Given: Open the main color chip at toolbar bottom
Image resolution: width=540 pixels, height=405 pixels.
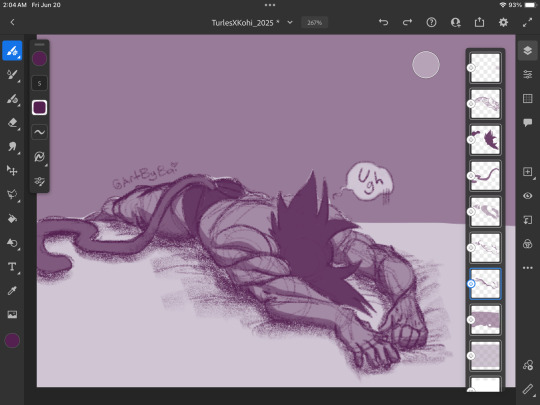Looking at the screenshot, I should [x=12, y=341].
